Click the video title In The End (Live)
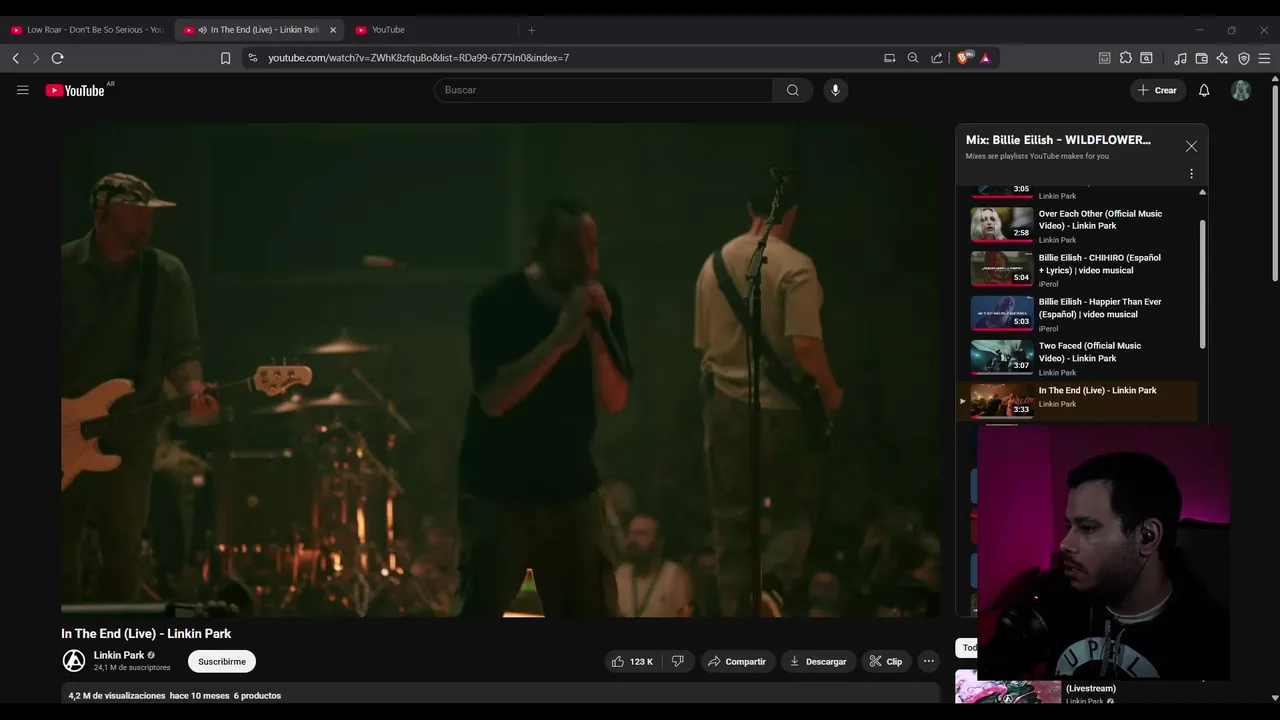The height and width of the screenshot is (720, 1280). [146, 634]
